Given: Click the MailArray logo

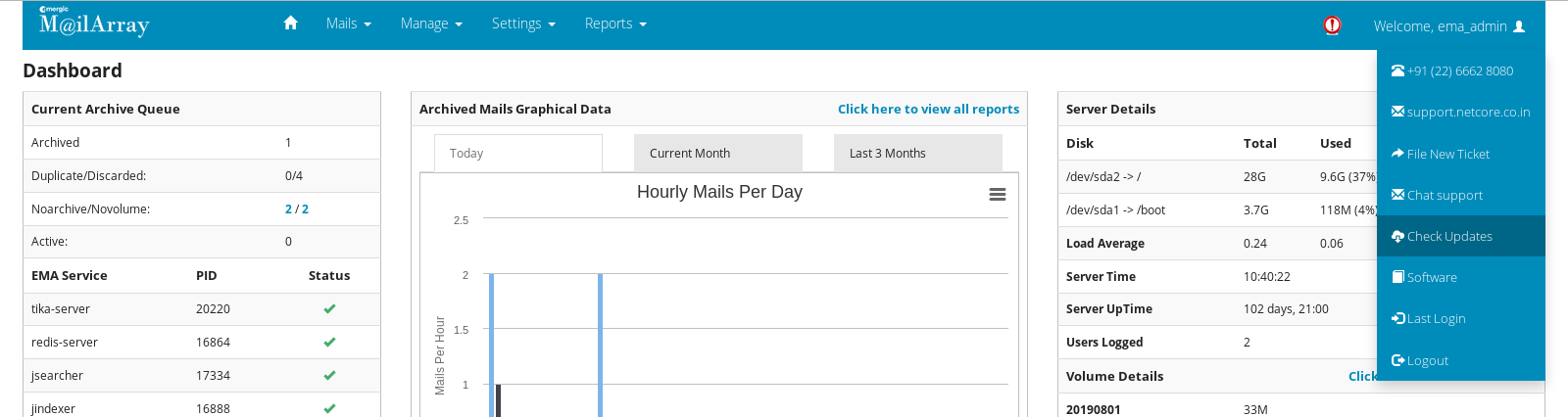Looking at the screenshot, I should point(94,22).
